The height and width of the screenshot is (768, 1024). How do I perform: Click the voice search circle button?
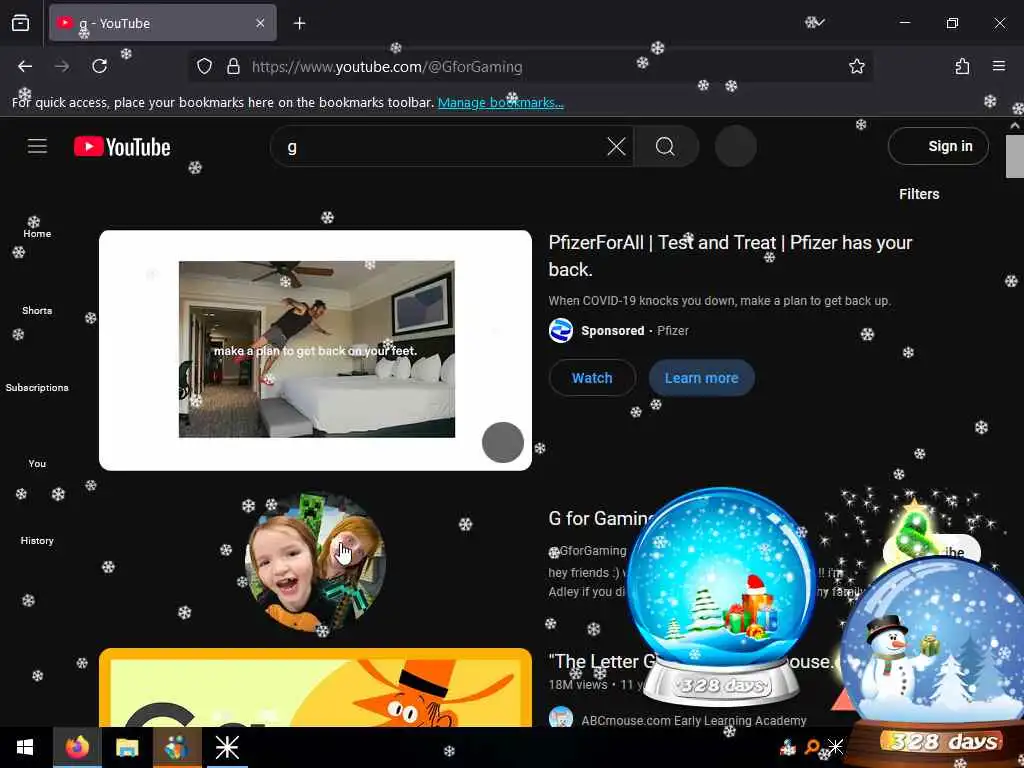tap(735, 146)
